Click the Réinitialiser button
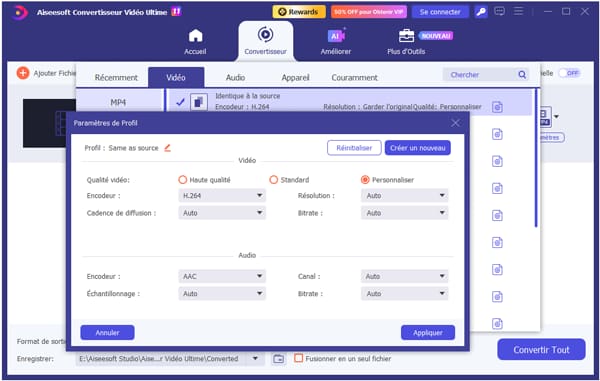This screenshot has height=381, width=600. 354,148
